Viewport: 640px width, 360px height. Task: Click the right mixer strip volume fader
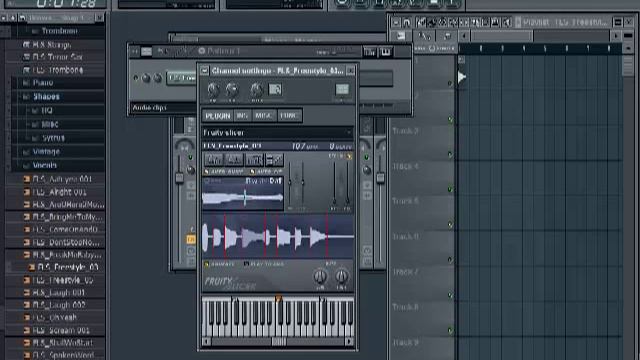click(380, 178)
